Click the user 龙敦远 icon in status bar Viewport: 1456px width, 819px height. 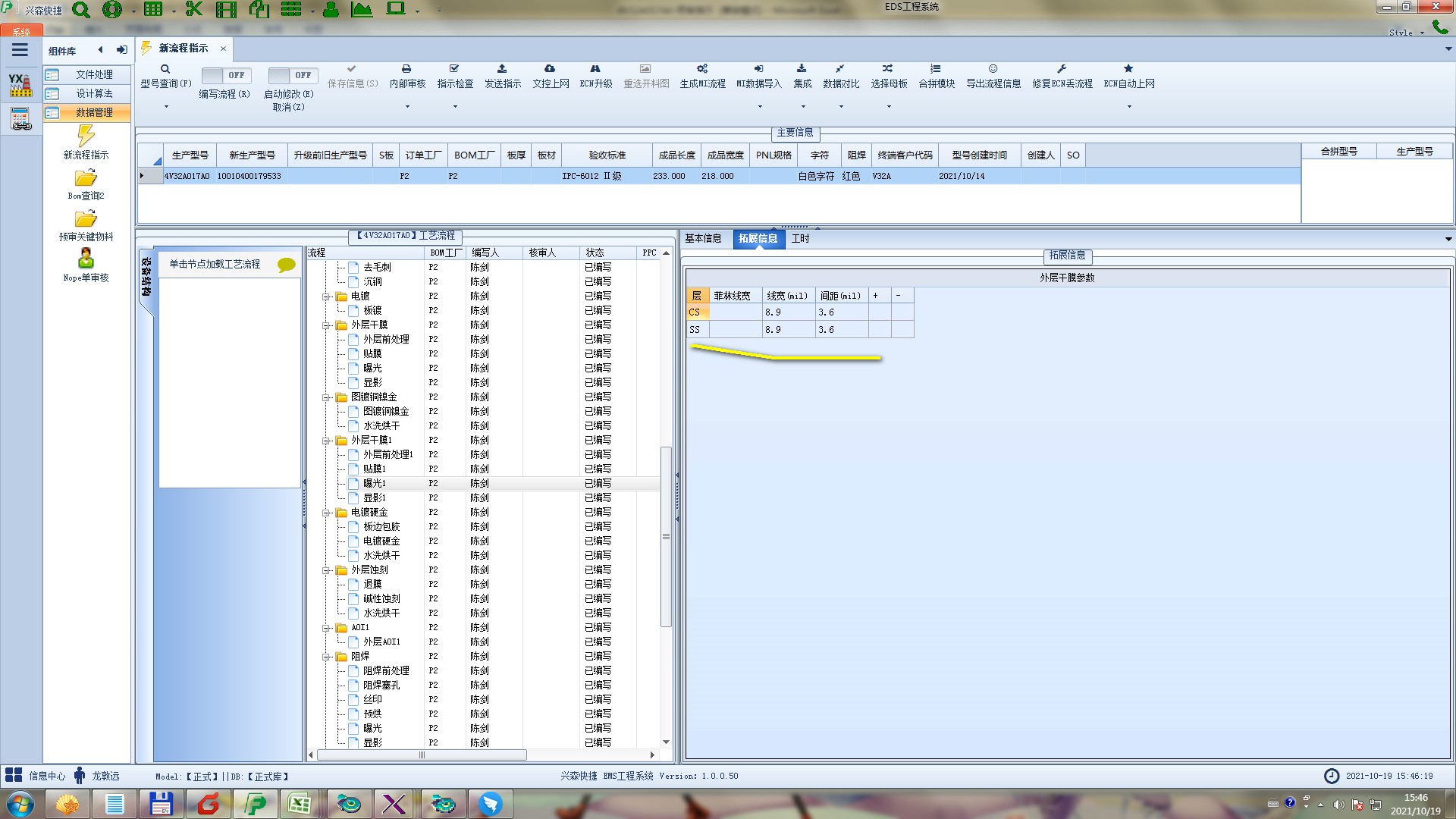coord(80,775)
